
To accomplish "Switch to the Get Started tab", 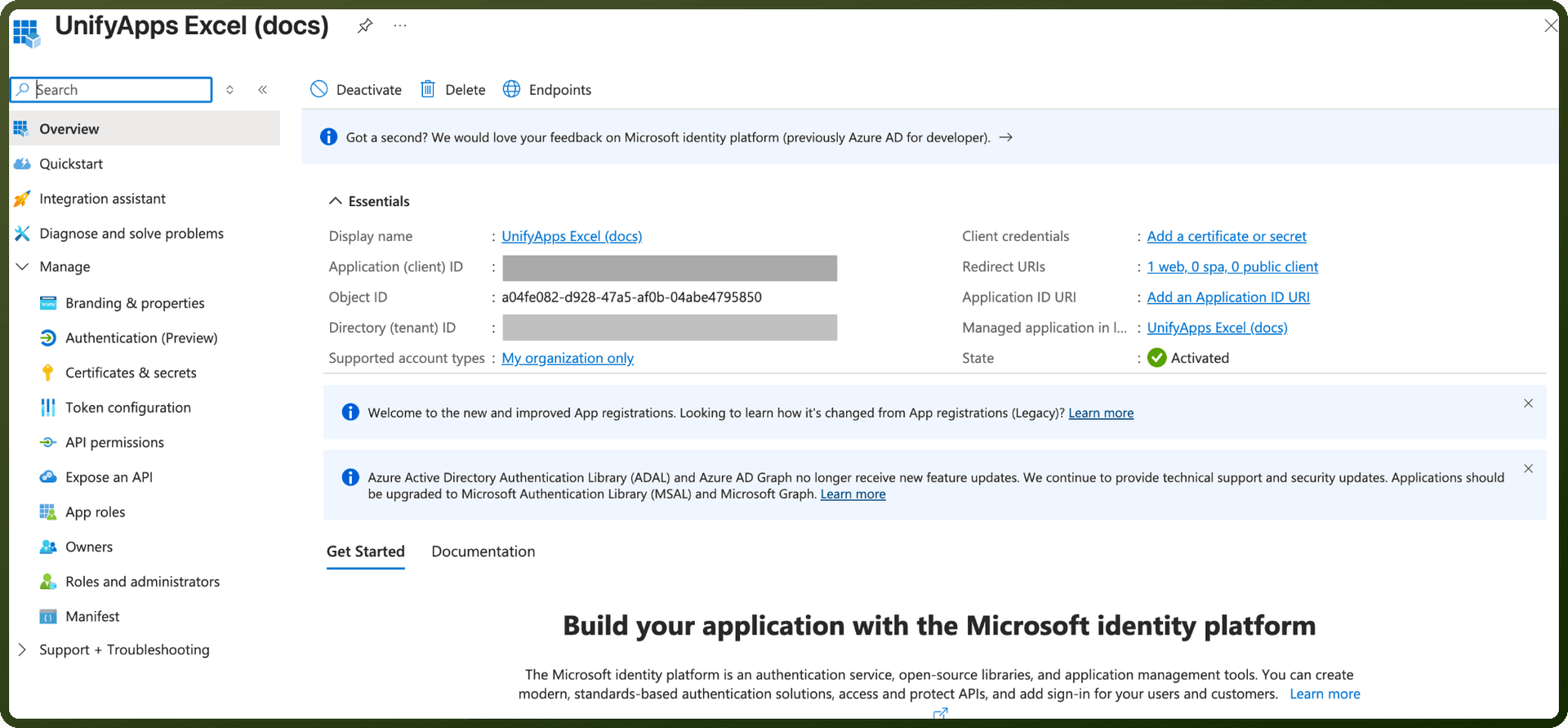I will (366, 552).
